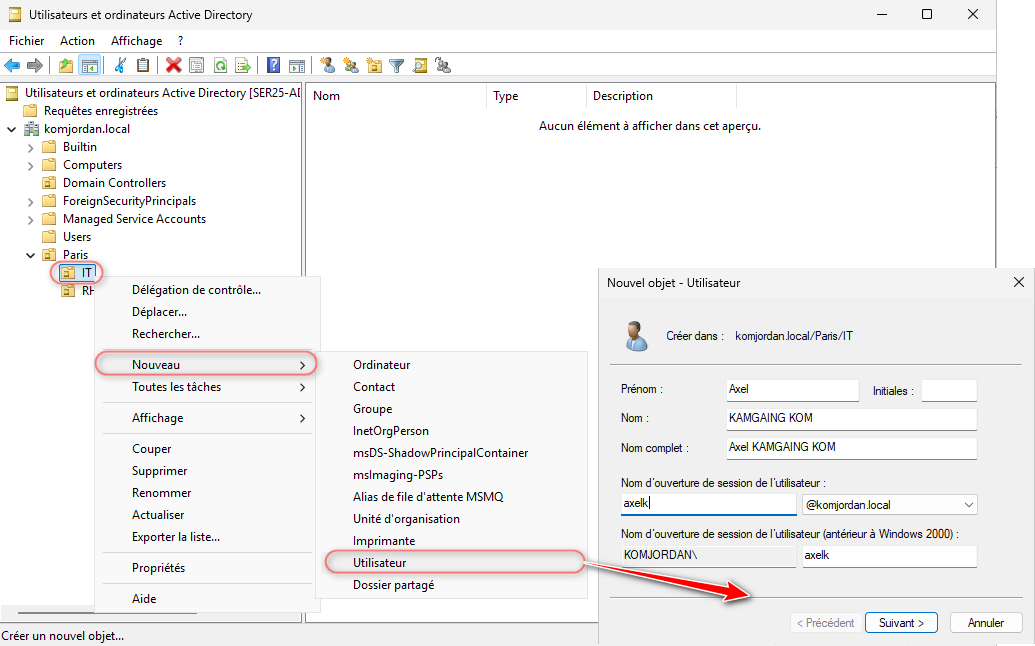Create new organizational unit toolbar icon
1035x646 pixels.
pos(374,65)
